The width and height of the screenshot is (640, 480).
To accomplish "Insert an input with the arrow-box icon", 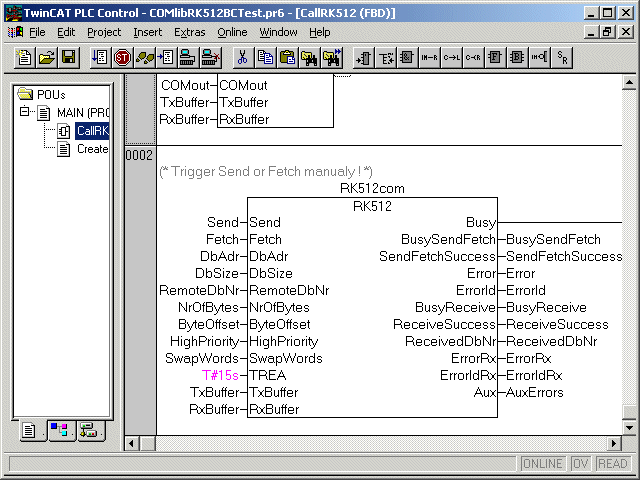I will pos(363,58).
